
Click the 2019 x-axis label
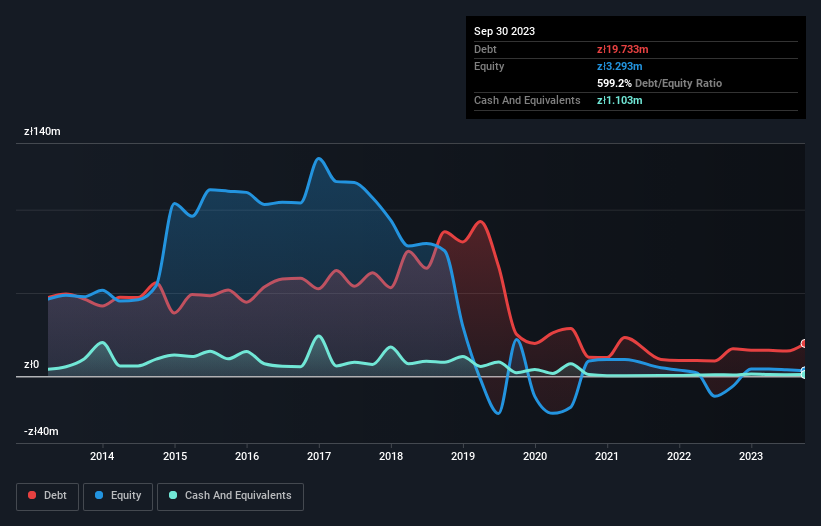[x=463, y=456]
